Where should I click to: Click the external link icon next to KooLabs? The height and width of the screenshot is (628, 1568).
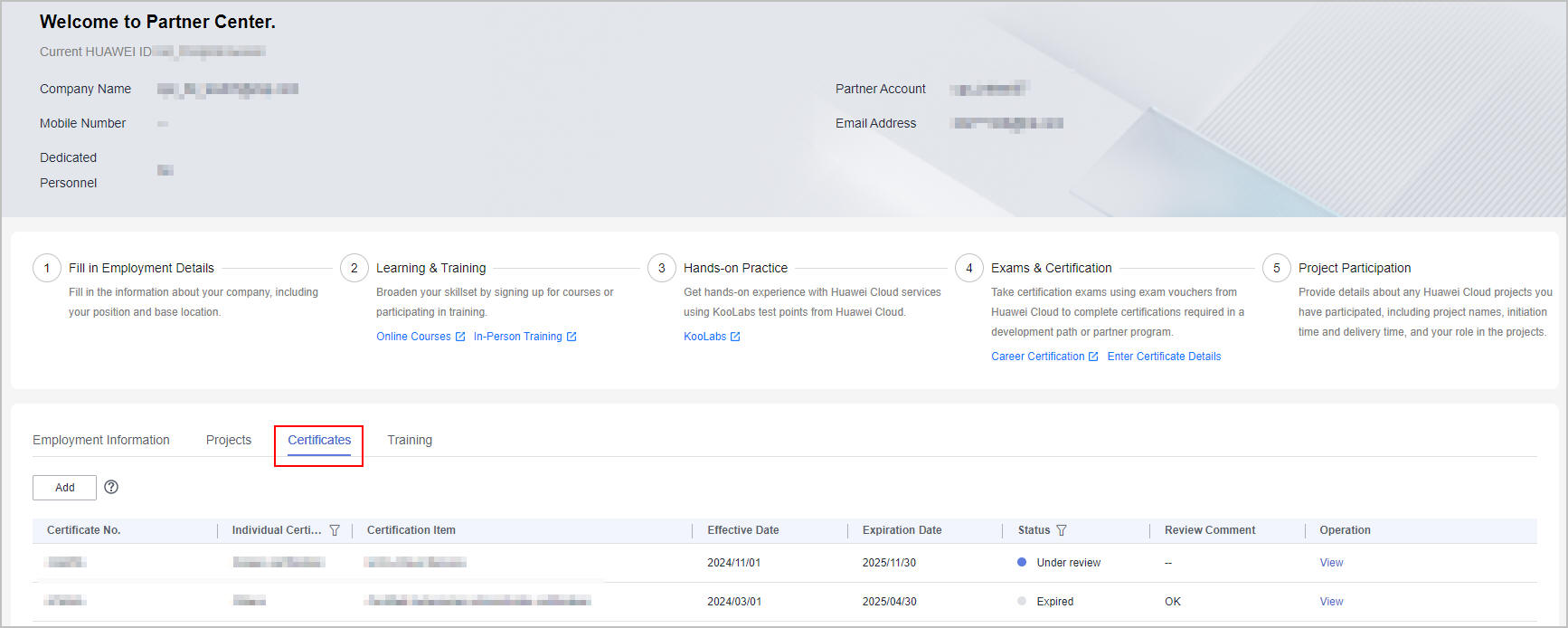(x=735, y=337)
